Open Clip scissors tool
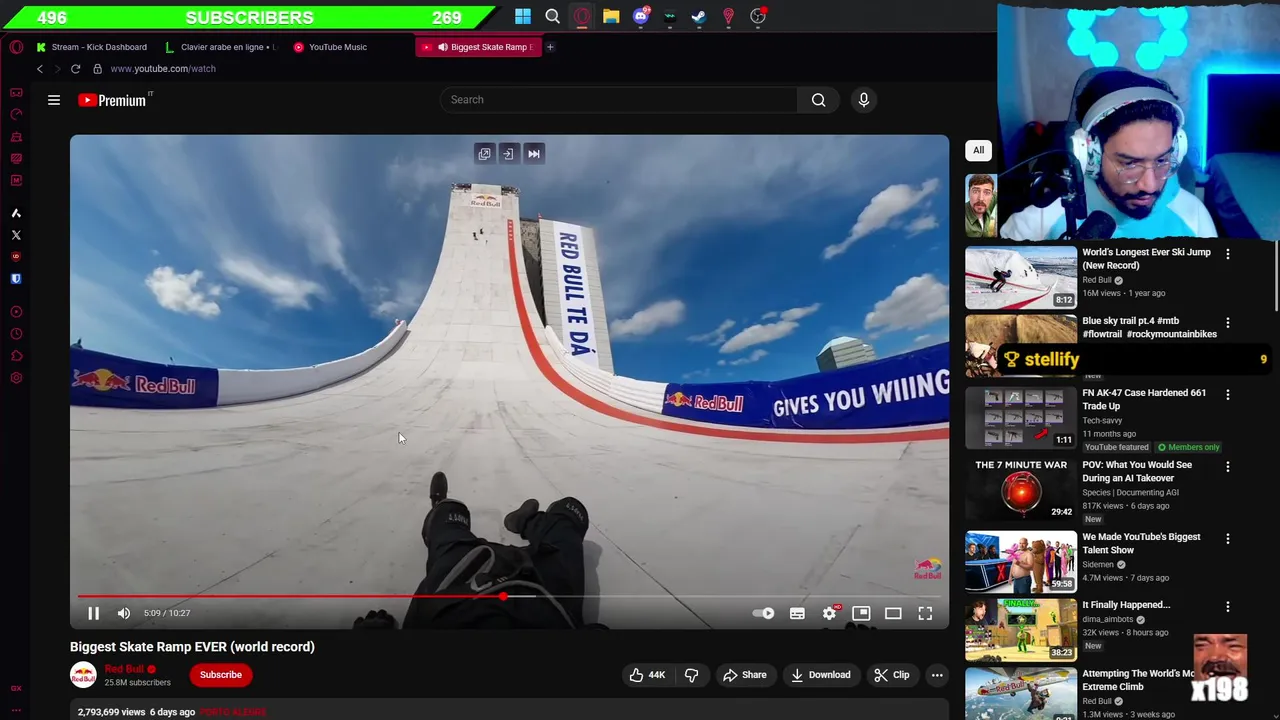 (x=891, y=675)
